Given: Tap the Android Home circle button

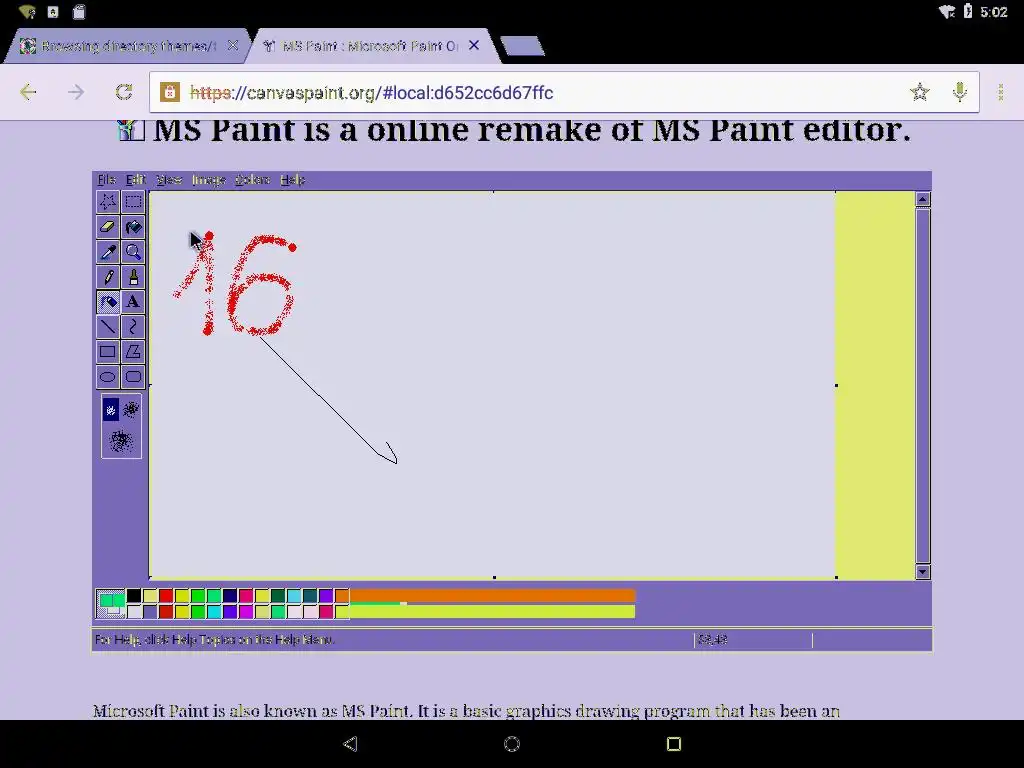Looking at the screenshot, I should [512, 744].
